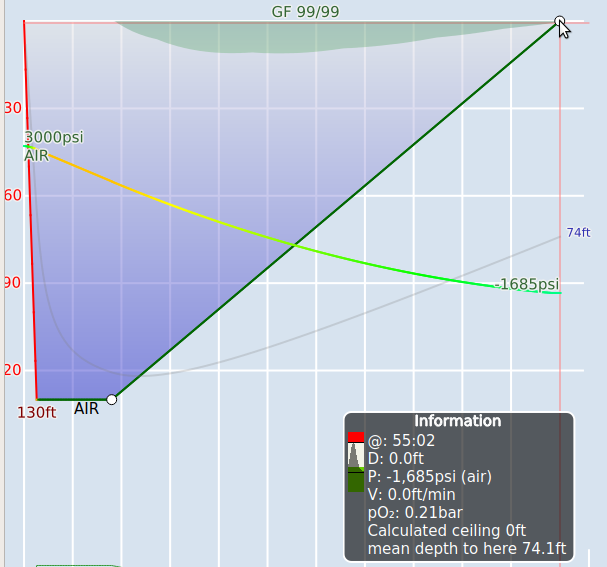607x567 pixels.
Task: Click the green AIR label under 3000psi
Action: 36,156
